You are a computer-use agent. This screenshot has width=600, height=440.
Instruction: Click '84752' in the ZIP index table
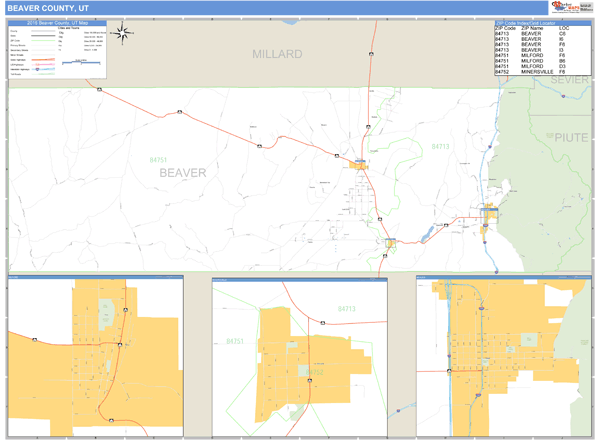[x=502, y=72]
